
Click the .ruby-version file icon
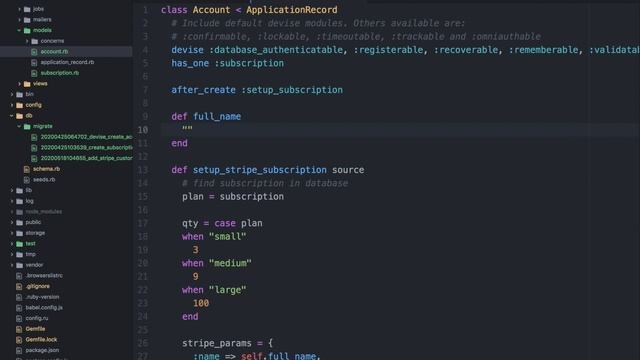19,297
